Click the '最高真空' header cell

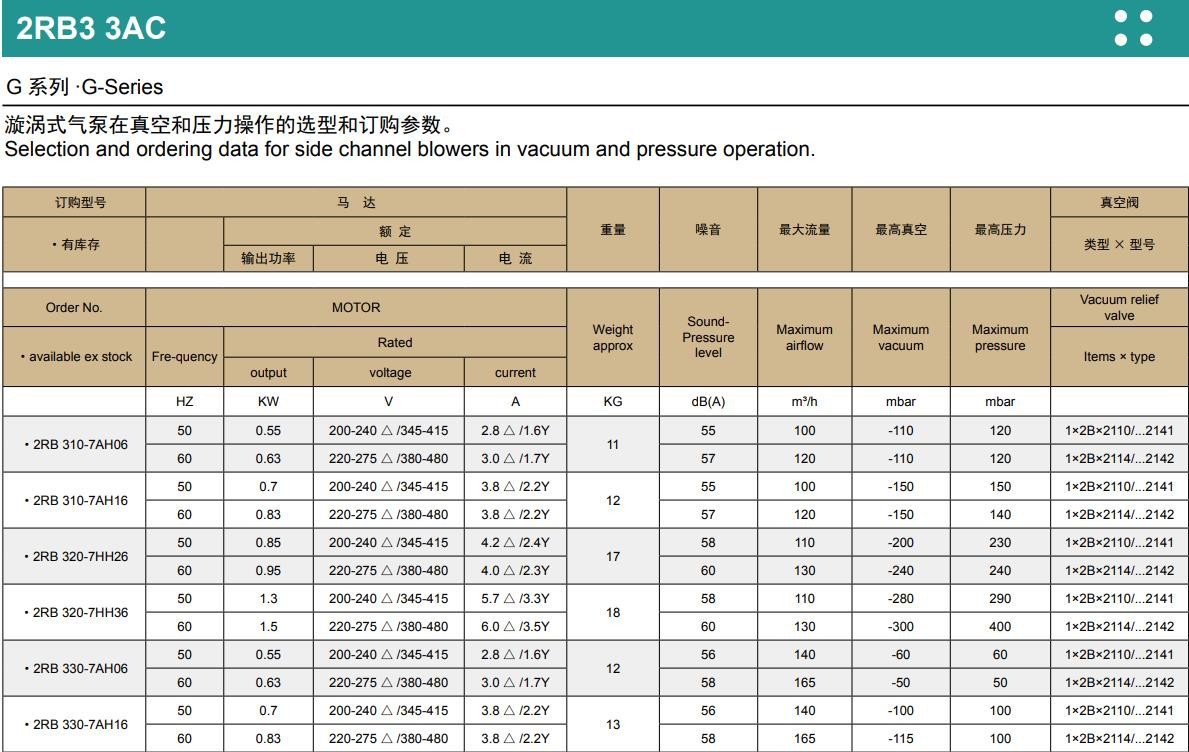coord(901,230)
